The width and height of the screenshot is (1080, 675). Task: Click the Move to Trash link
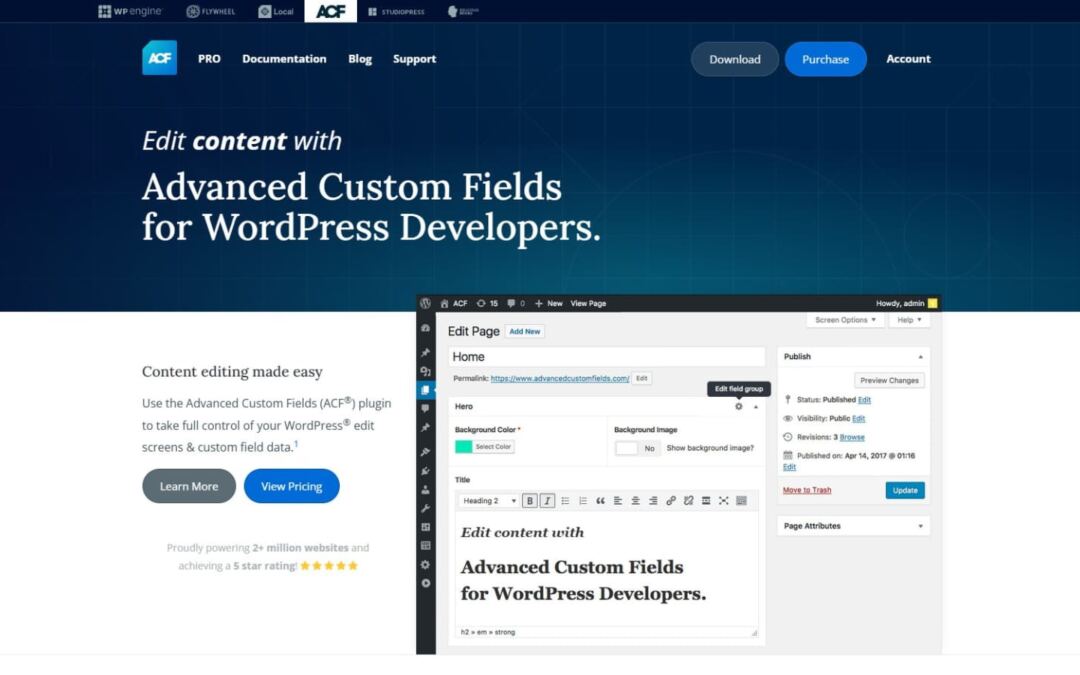806,490
